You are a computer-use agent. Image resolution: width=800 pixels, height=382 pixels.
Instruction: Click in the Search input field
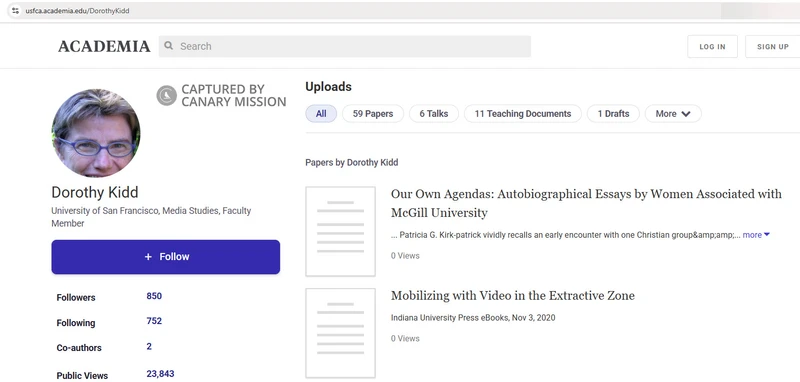344,46
